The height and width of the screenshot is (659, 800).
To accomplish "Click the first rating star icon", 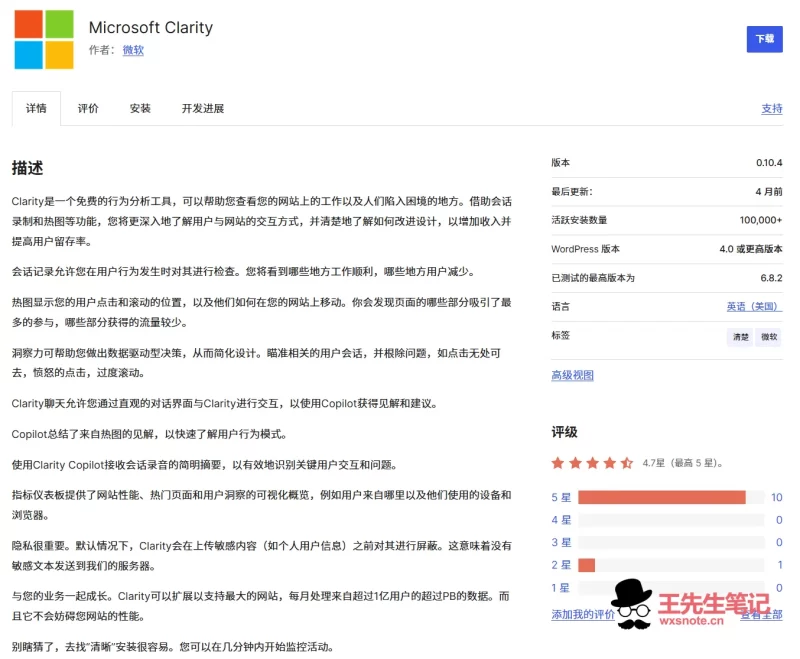I will (558, 463).
